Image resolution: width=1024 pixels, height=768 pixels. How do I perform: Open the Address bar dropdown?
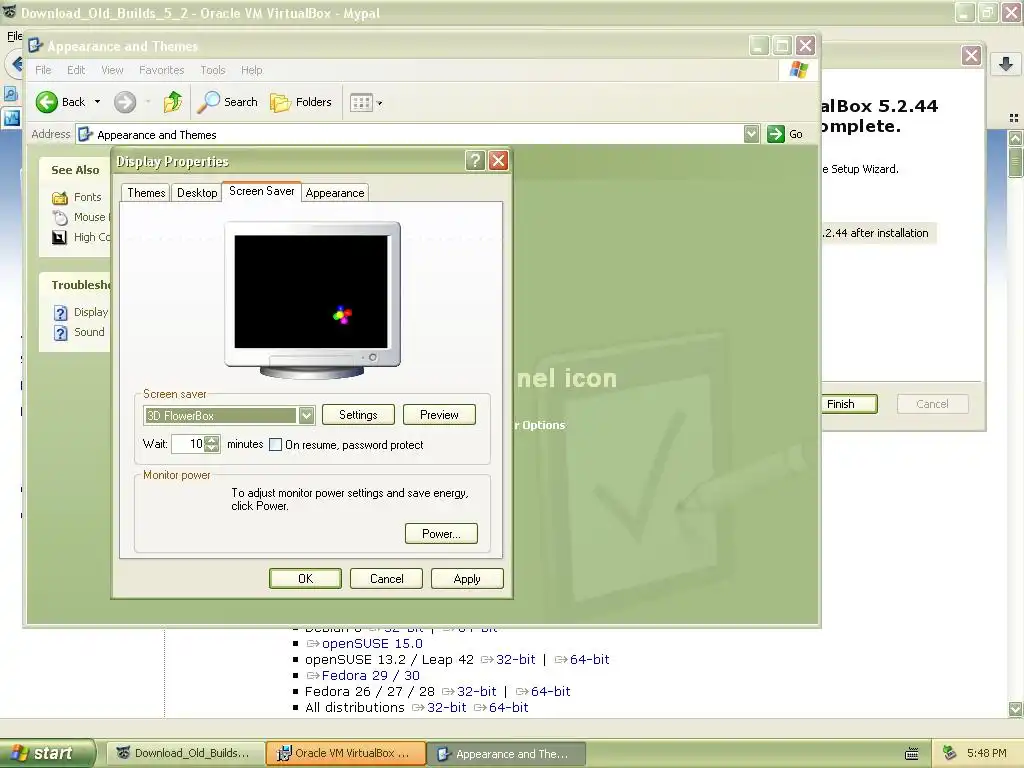coord(752,134)
